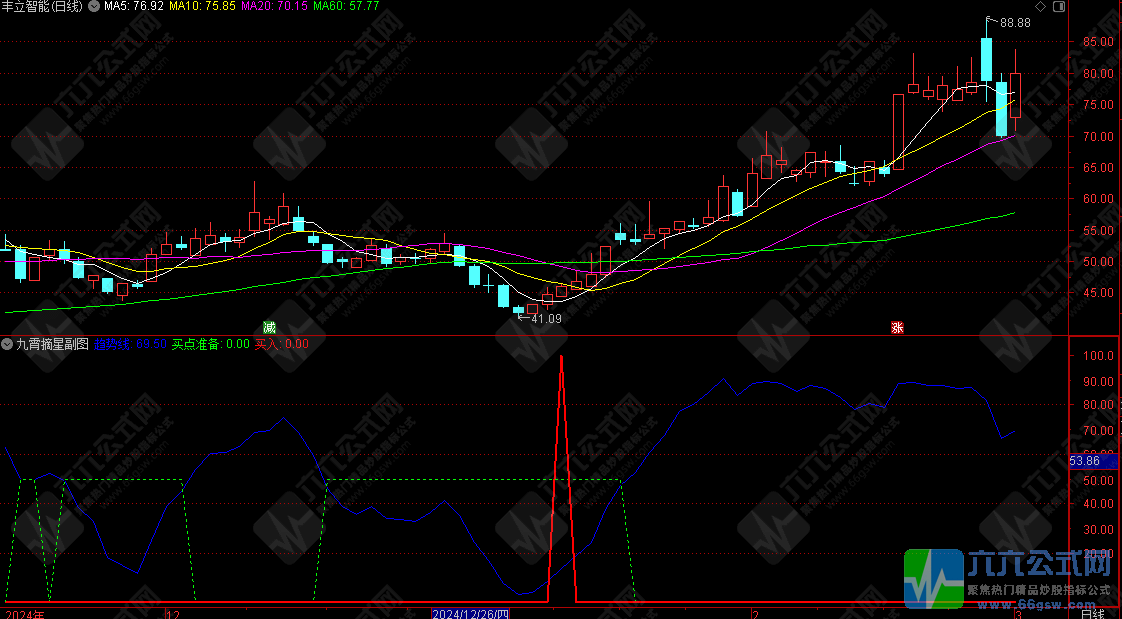Click the 88.88 high price flag
This screenshot has width=1122, height=619.
pyautogui.click(x=1014, y=22)
